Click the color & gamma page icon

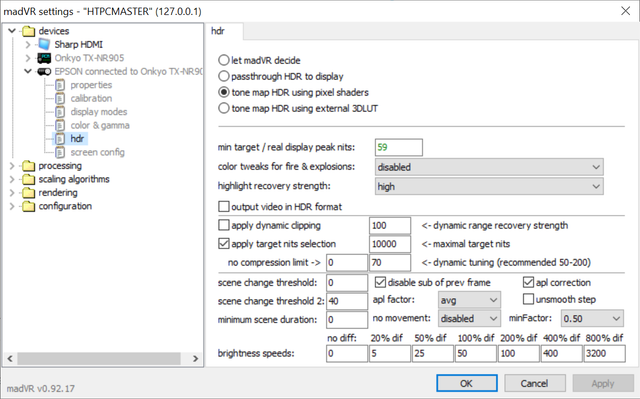60,125
